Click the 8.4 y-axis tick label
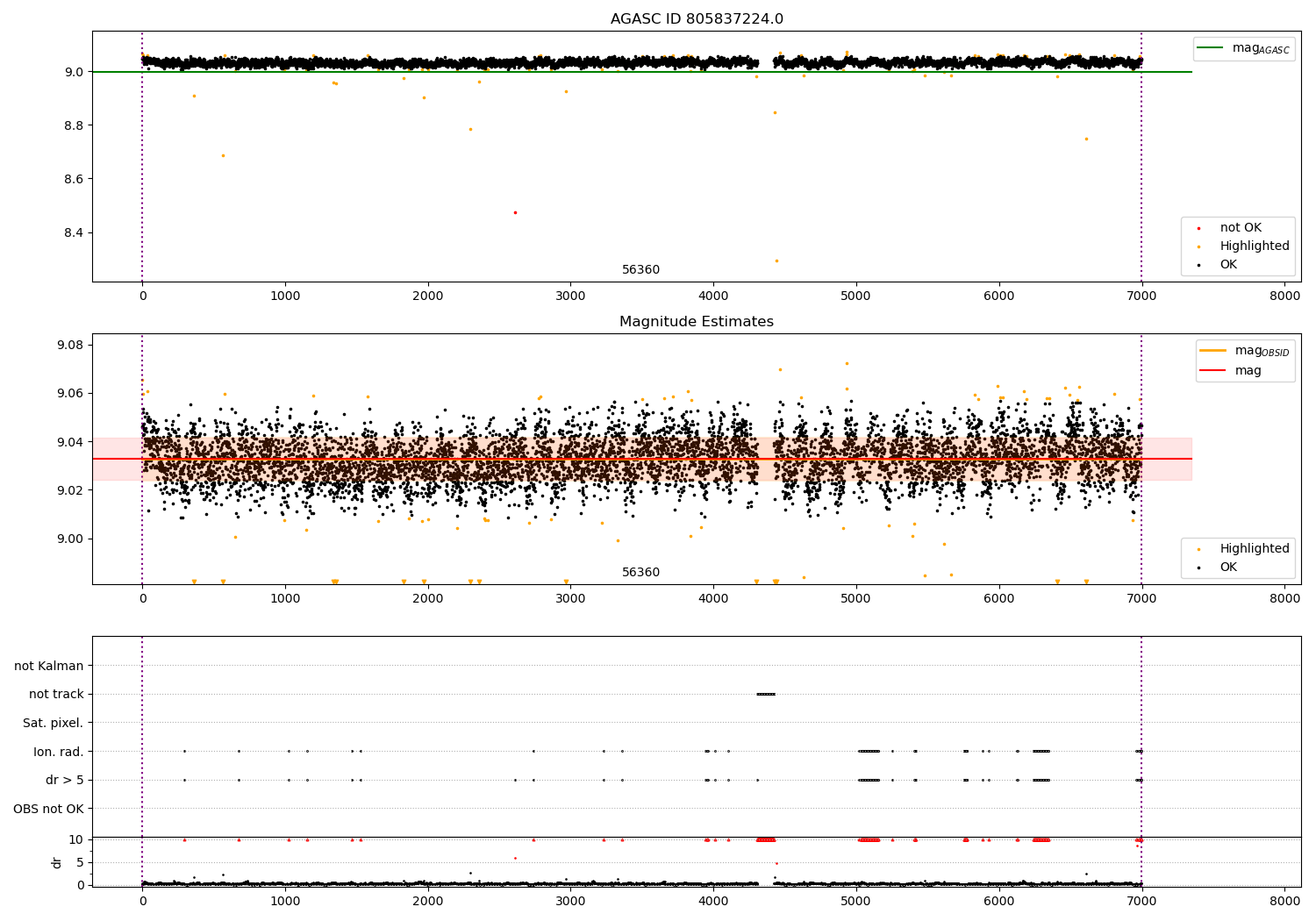Image resolution: width=1316 pixels, height=921 pixels. coord(75,232)
